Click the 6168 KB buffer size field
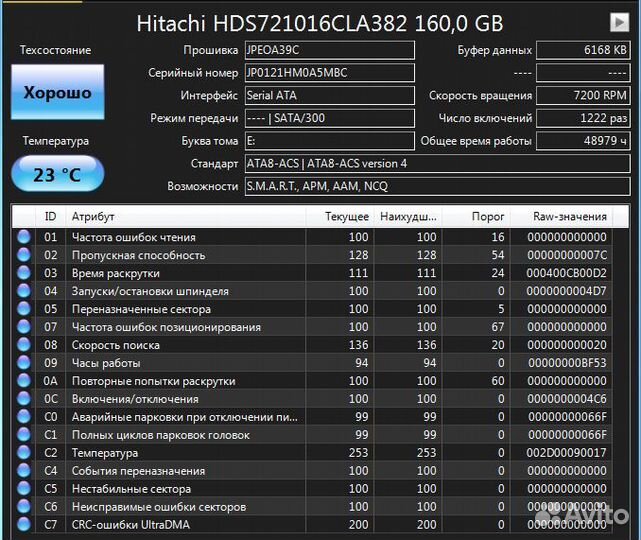The width and height of the screenshot is (641, 540). tap(583, 50)
